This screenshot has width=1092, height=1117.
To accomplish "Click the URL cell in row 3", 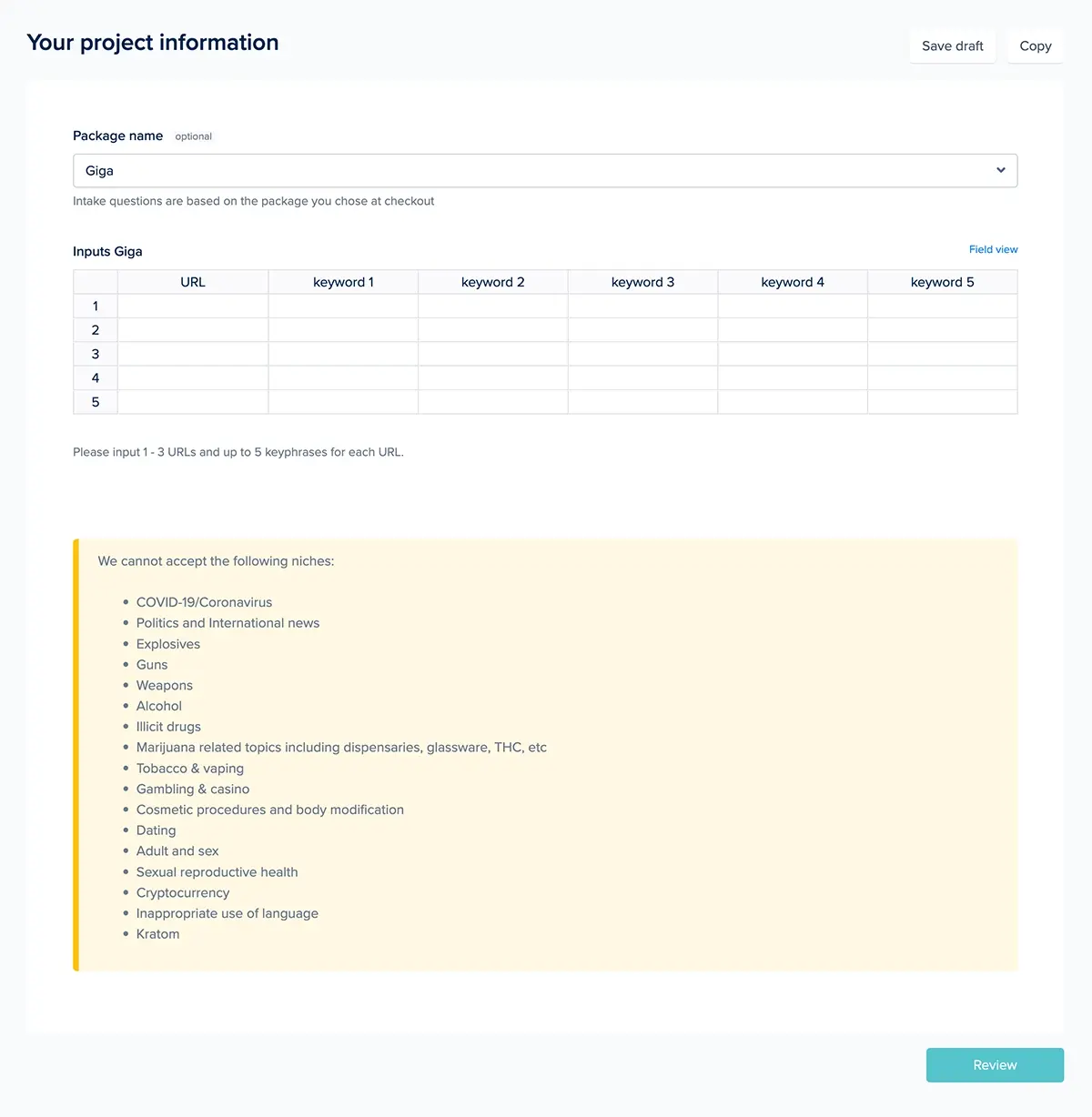I will tap(193, 354).
